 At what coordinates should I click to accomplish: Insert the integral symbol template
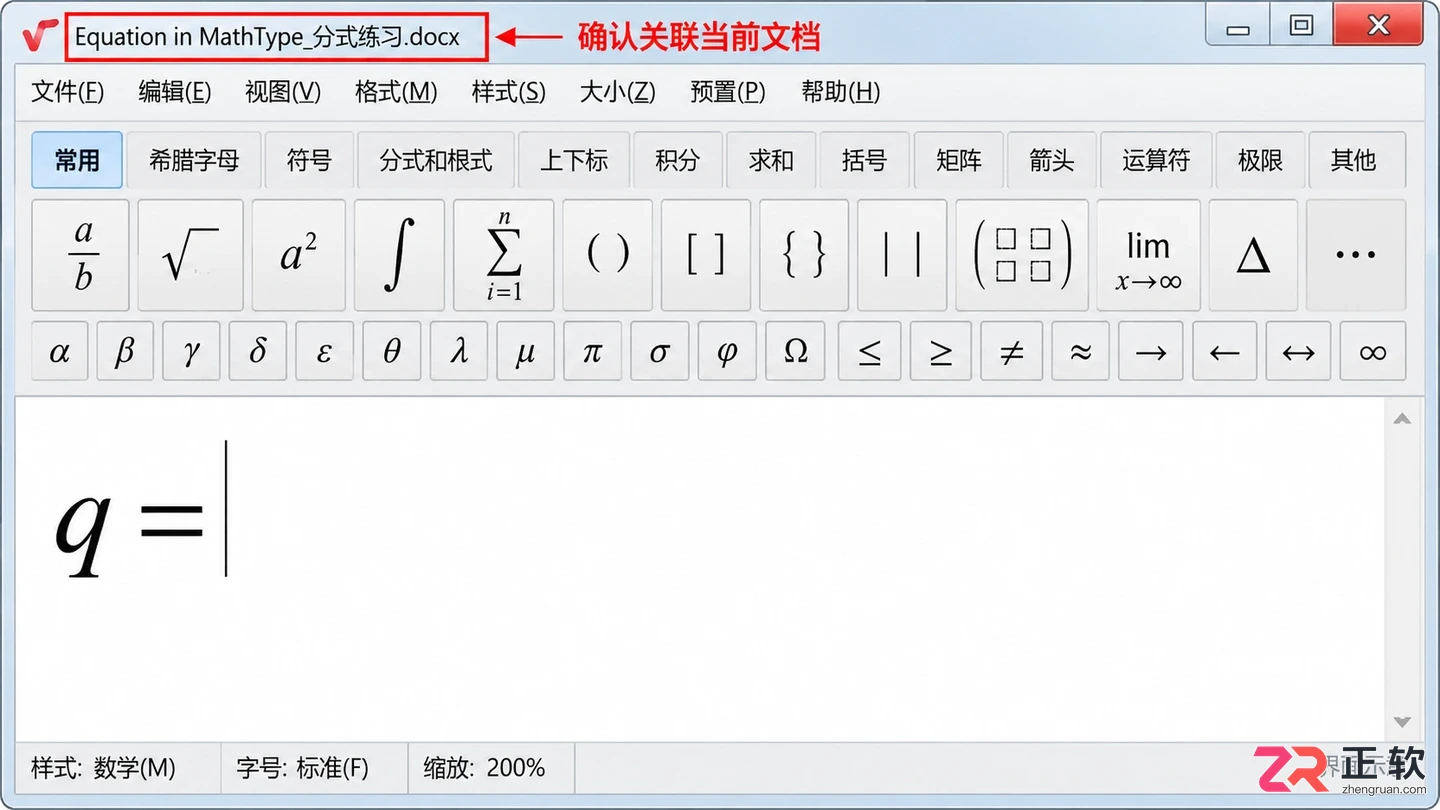point(399,255)
